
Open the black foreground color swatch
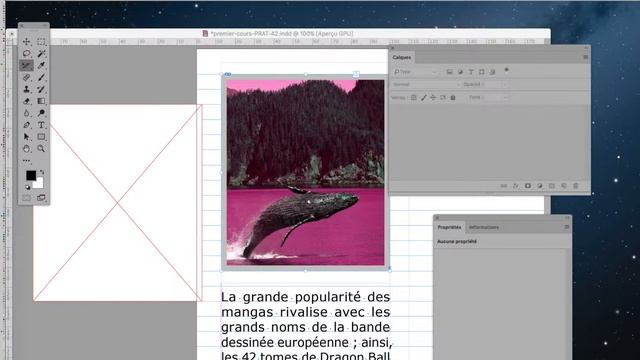[x=31, y=175]
